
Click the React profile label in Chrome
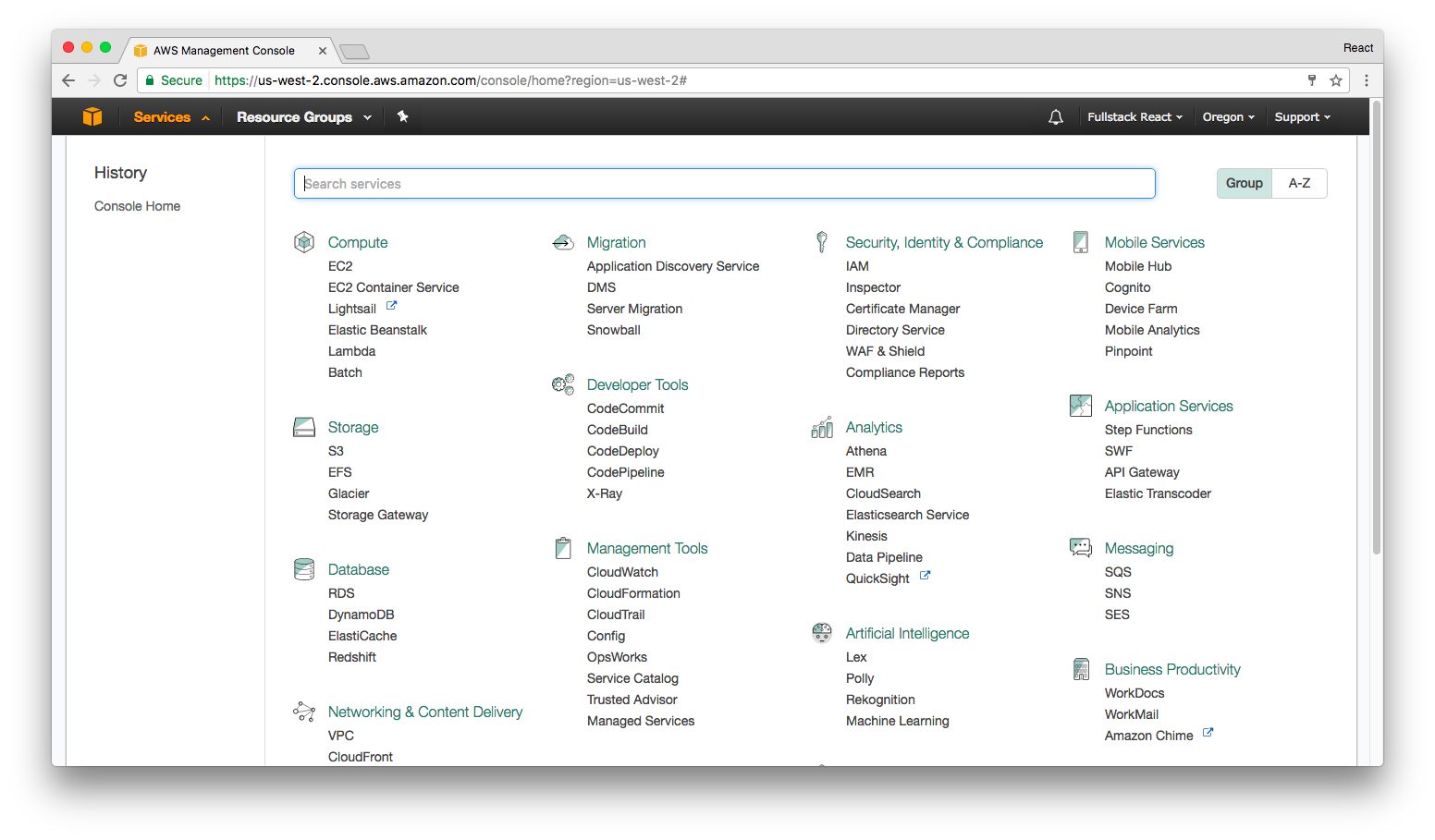click(1358, 48)
